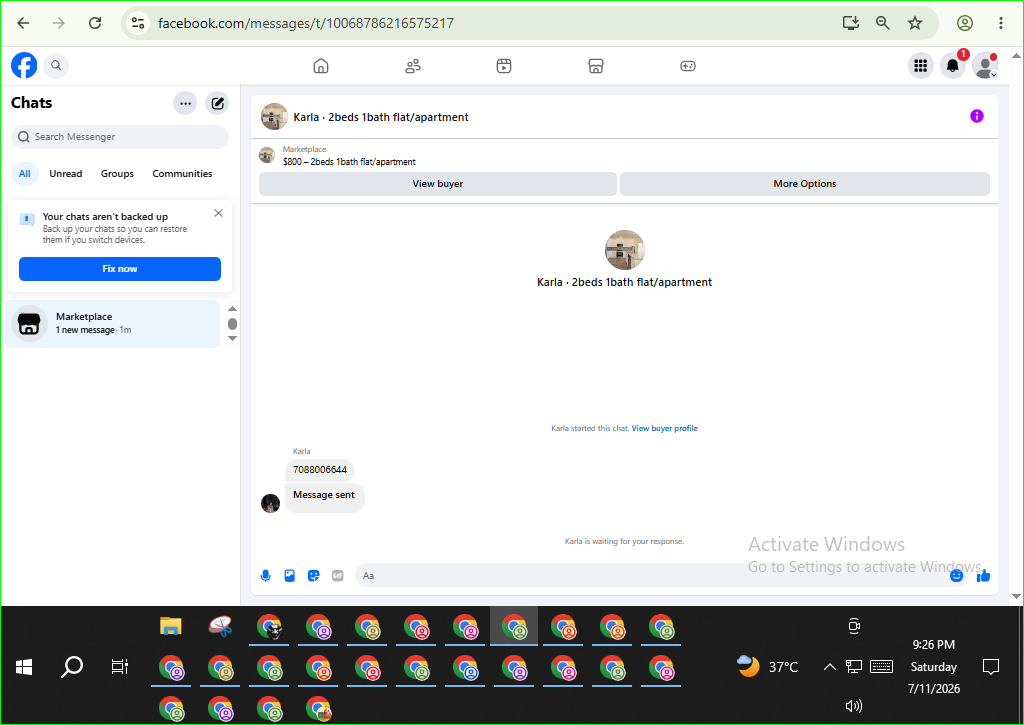Open Windows taskbar search

point(72,667)
